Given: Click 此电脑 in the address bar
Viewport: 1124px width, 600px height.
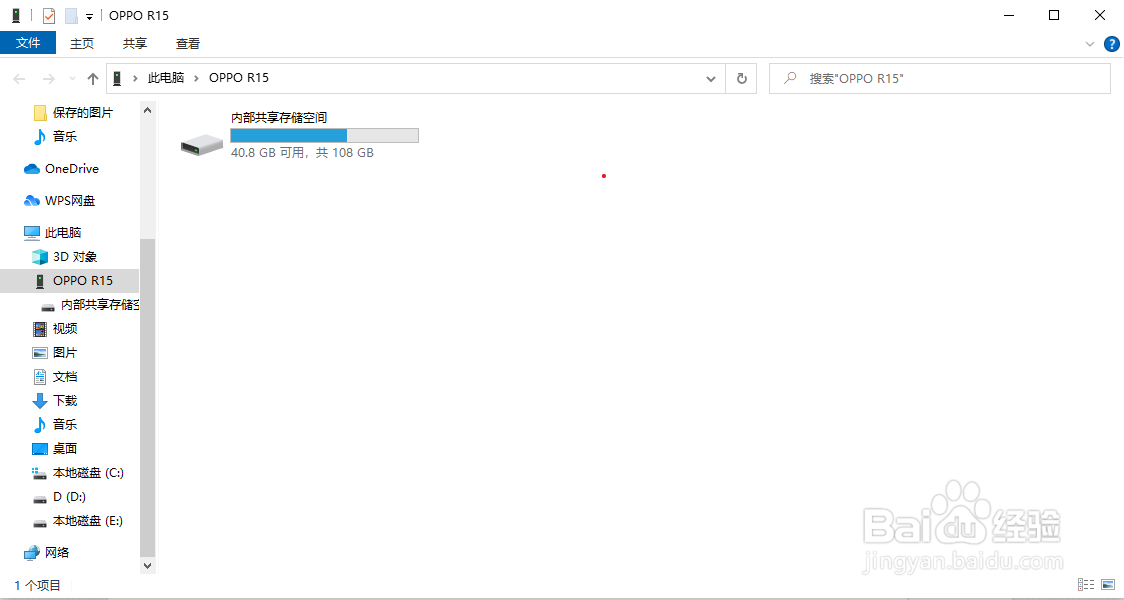Looking at the screenshot, I should click(166, 77).
